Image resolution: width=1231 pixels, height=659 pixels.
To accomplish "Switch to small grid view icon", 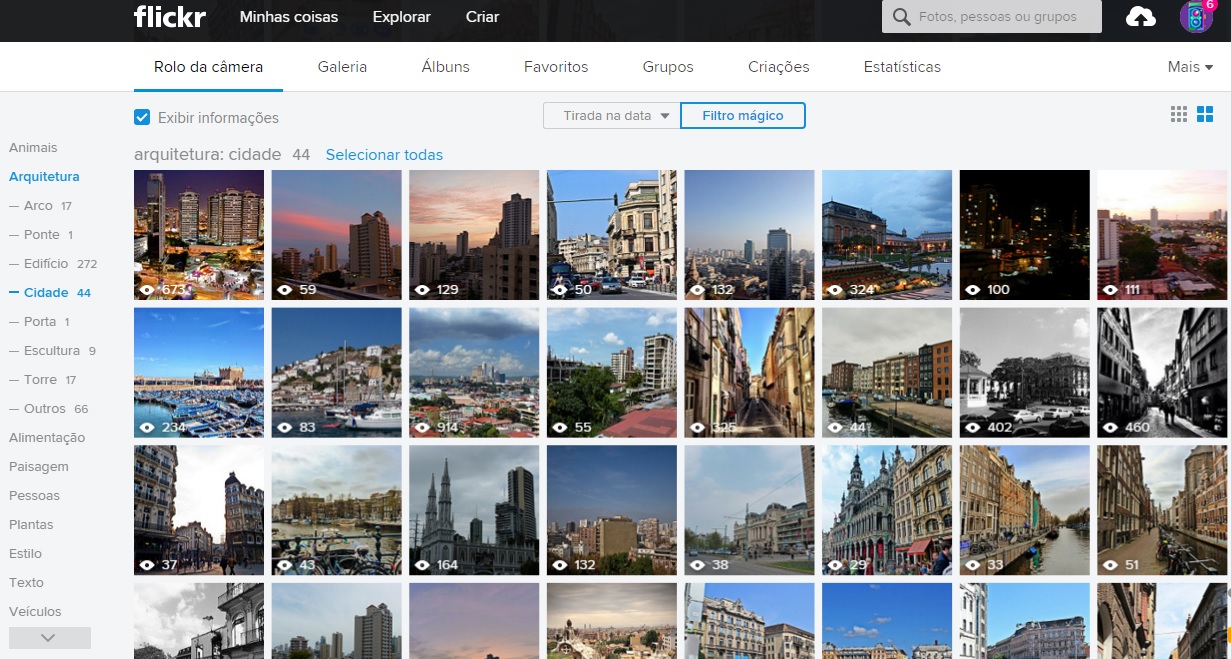I will click(x=1179, y=114).
